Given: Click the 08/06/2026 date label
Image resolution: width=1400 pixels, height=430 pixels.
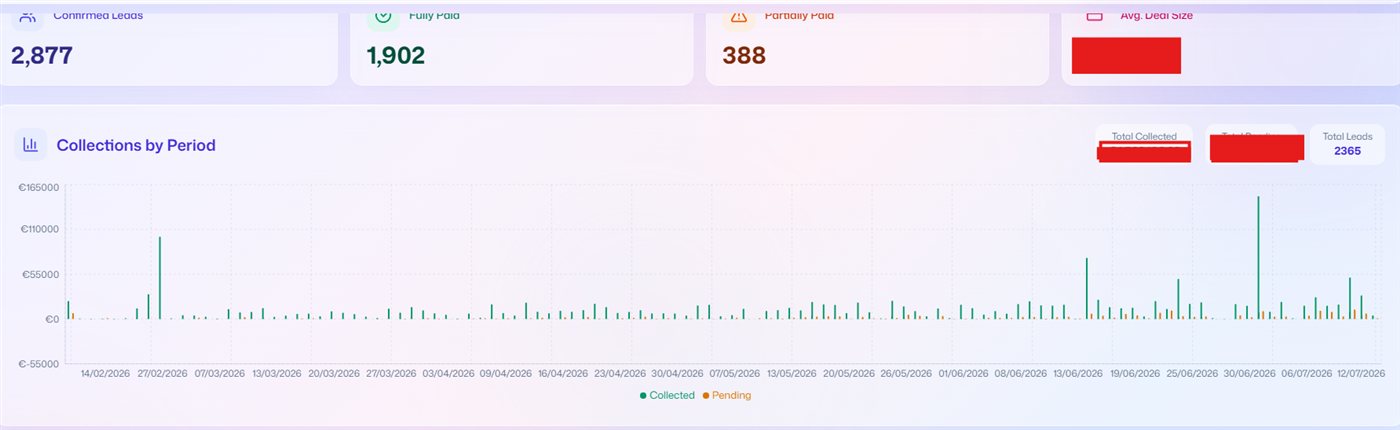Looking at the screenshot, I should click(x=1021, y=373).
